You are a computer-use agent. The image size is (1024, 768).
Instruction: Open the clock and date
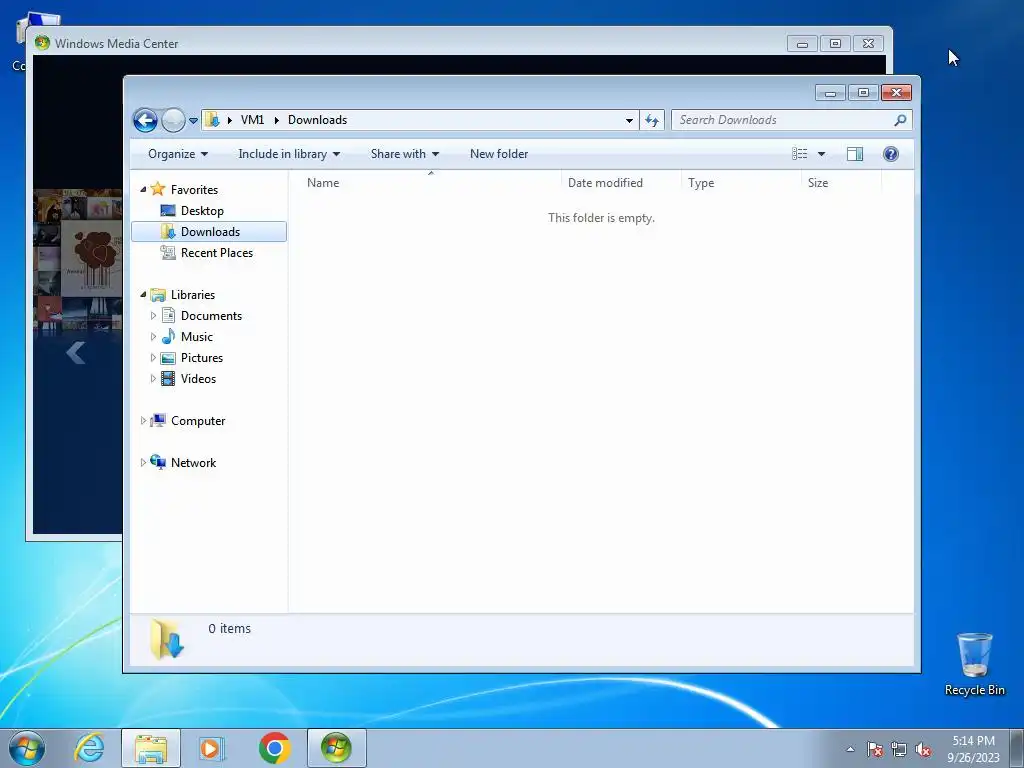[x=973, y=749]
